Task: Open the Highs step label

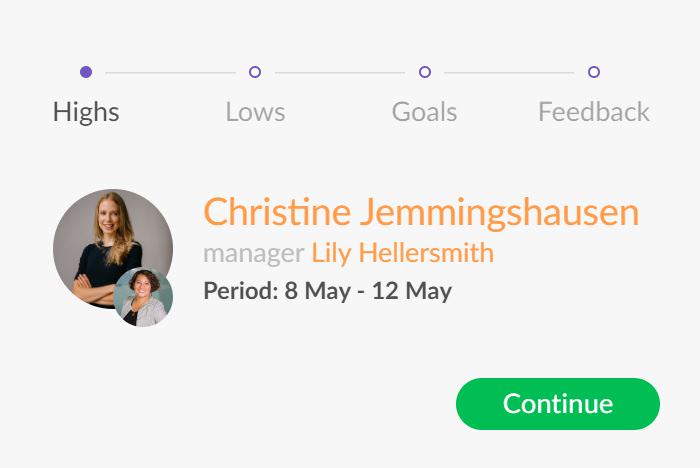Action: click(86, 112)
